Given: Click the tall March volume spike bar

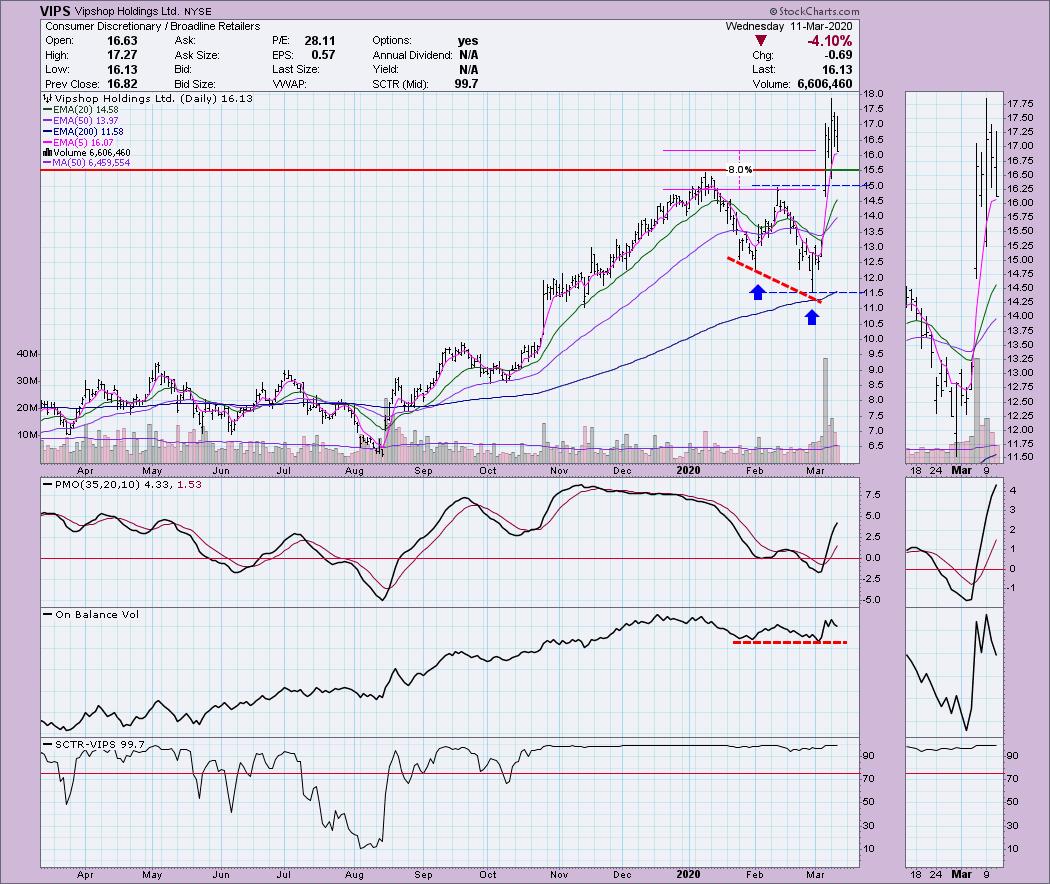Looking at the screenshot, I should [825, 410].
